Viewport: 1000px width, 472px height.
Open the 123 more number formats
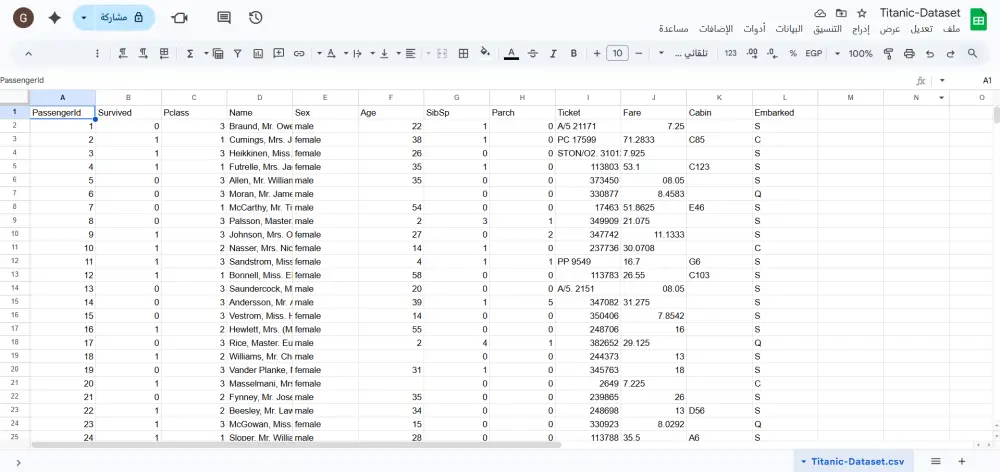click(x=730, y=54)
